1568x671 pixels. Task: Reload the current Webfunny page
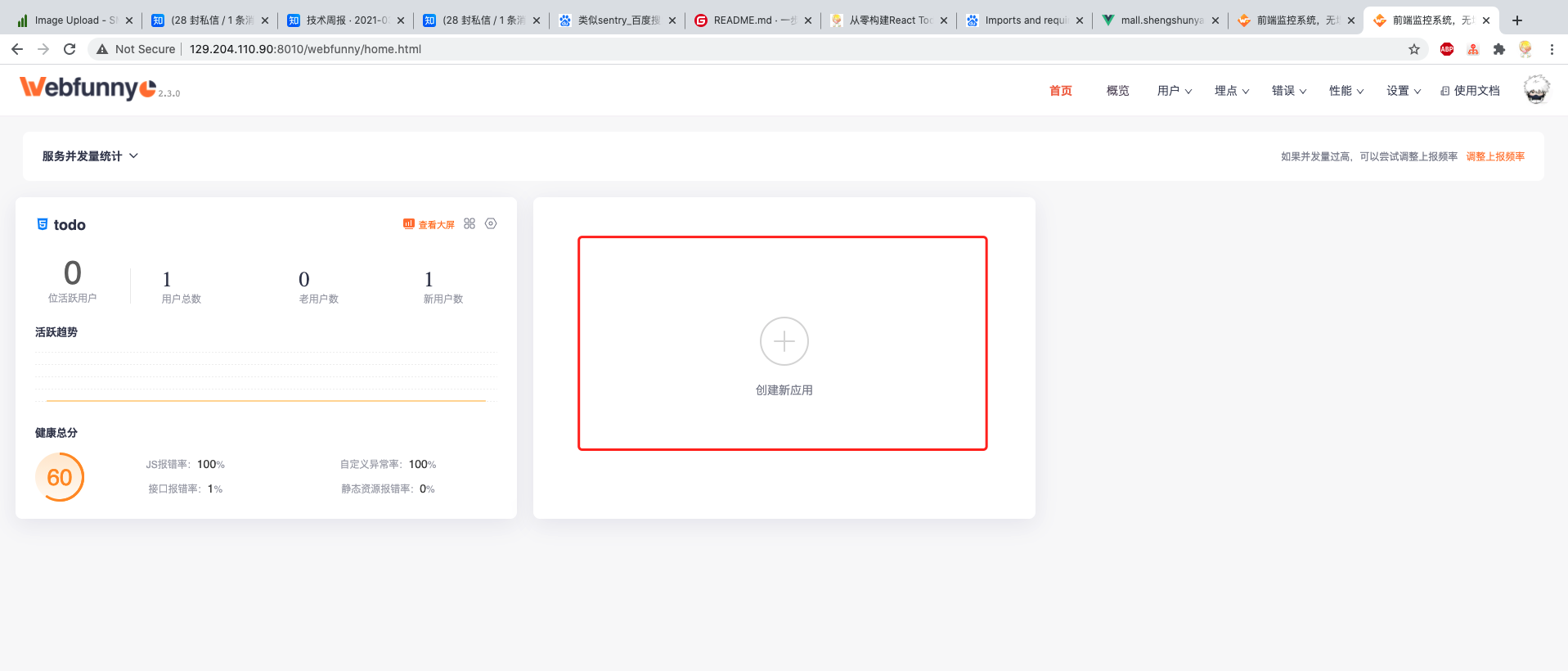click(x=70, y=49)
